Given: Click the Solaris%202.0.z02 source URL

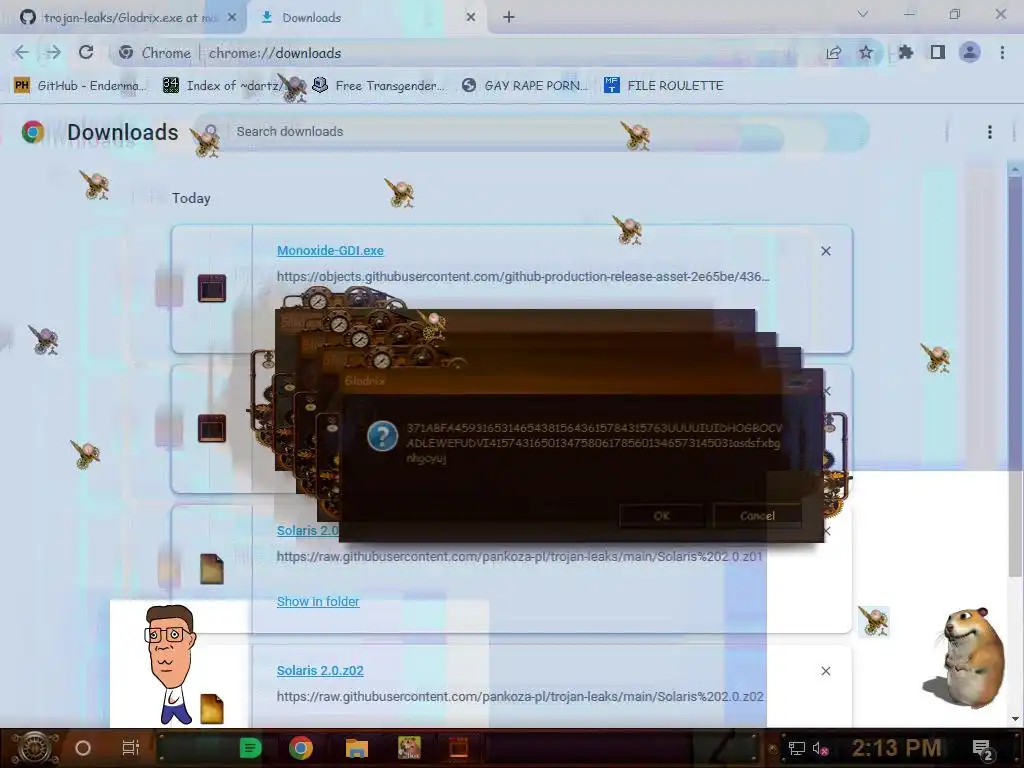Looking at the screenshot, I should (x=520, y=697).
